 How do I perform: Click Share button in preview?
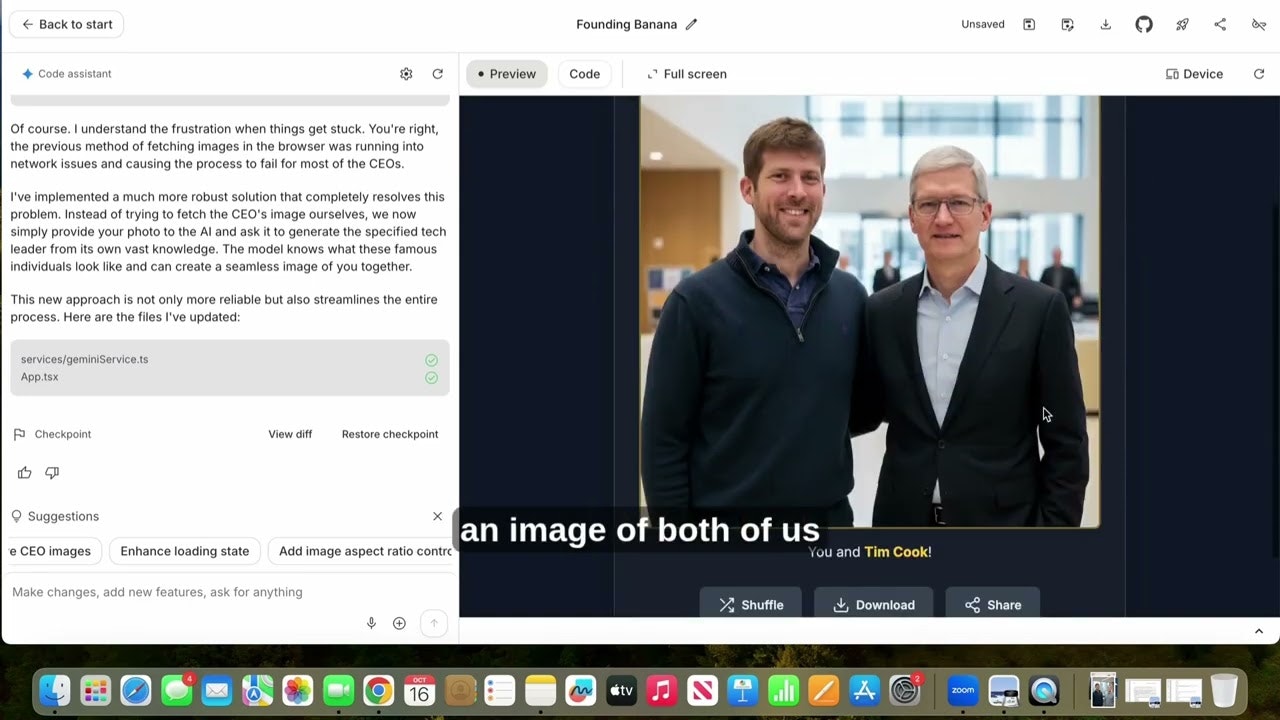(993, 604)
